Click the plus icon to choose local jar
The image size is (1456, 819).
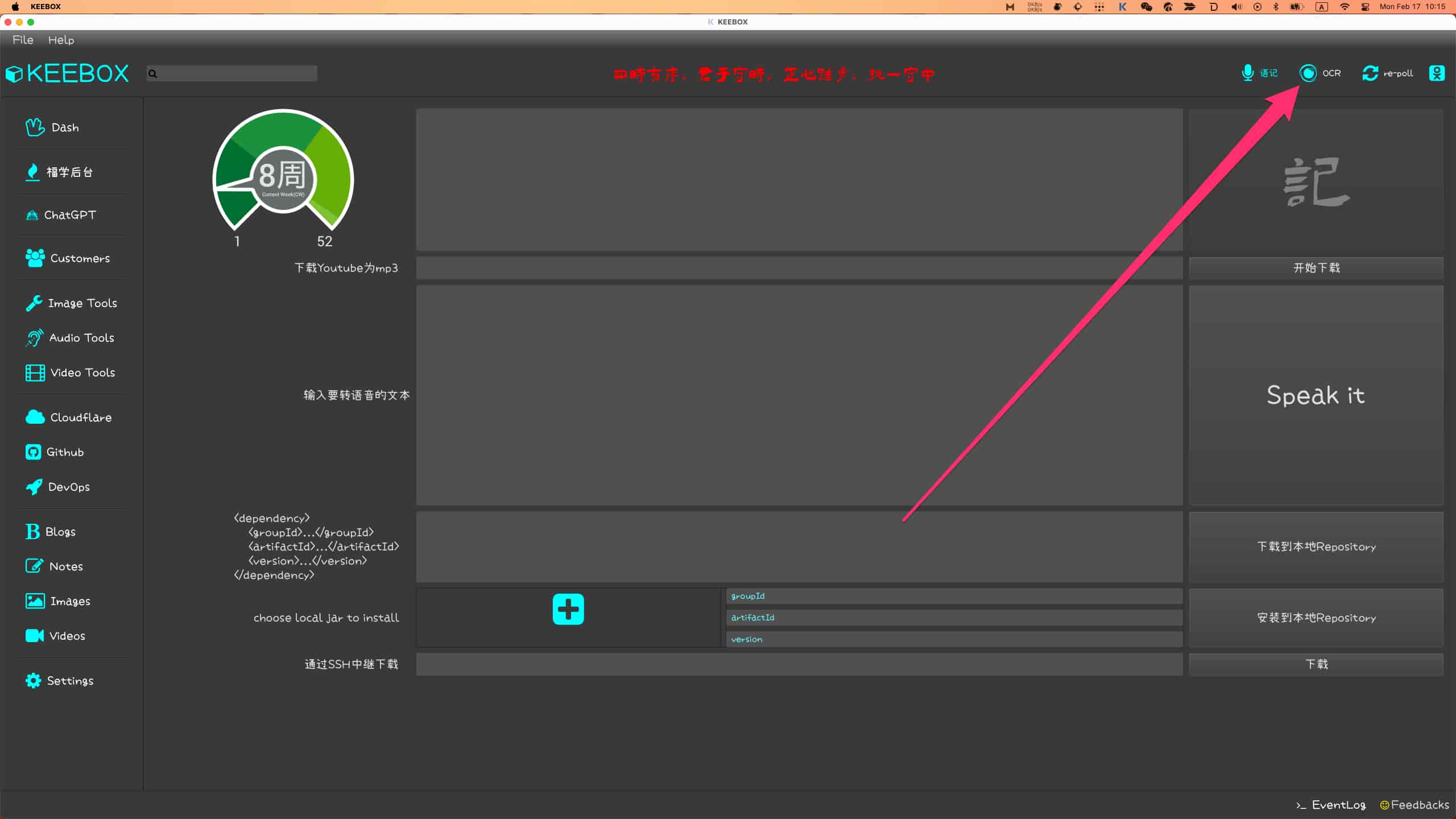pyautogui.click(x=568, y=609)
